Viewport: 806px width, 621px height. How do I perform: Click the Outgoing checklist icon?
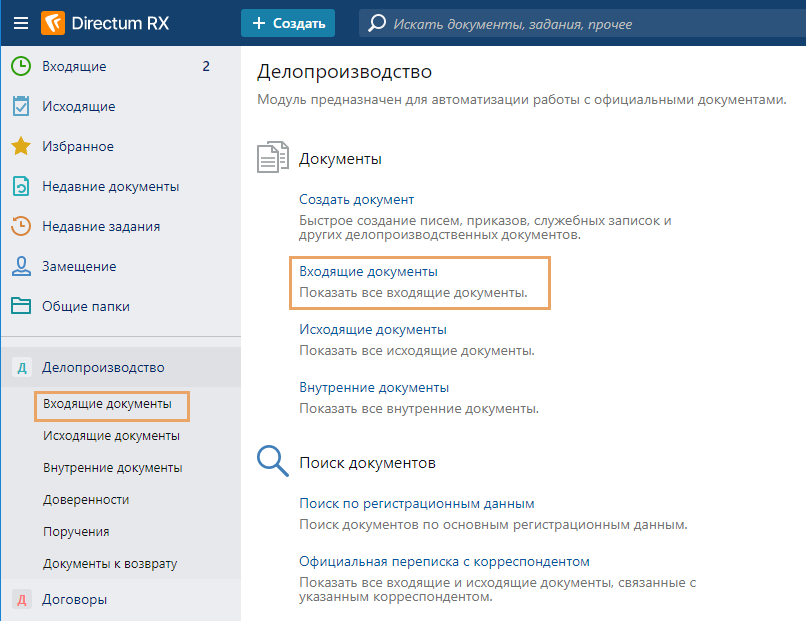coord(21,107)
